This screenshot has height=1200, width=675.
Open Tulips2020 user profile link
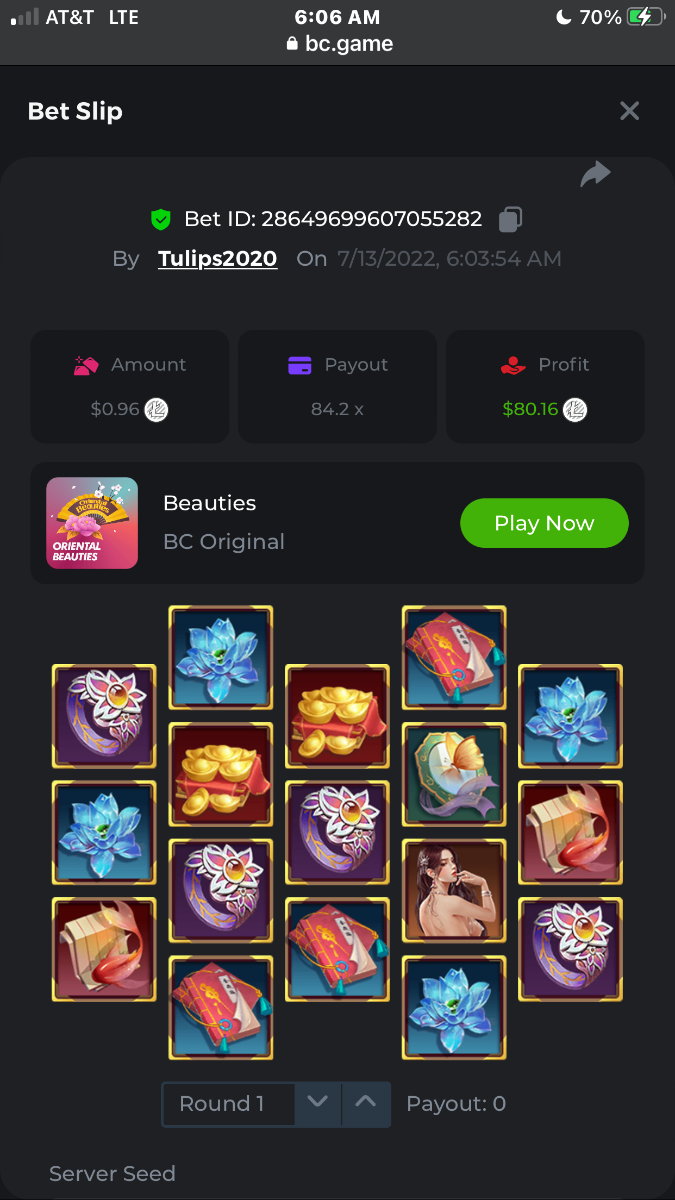pos(217,258)
